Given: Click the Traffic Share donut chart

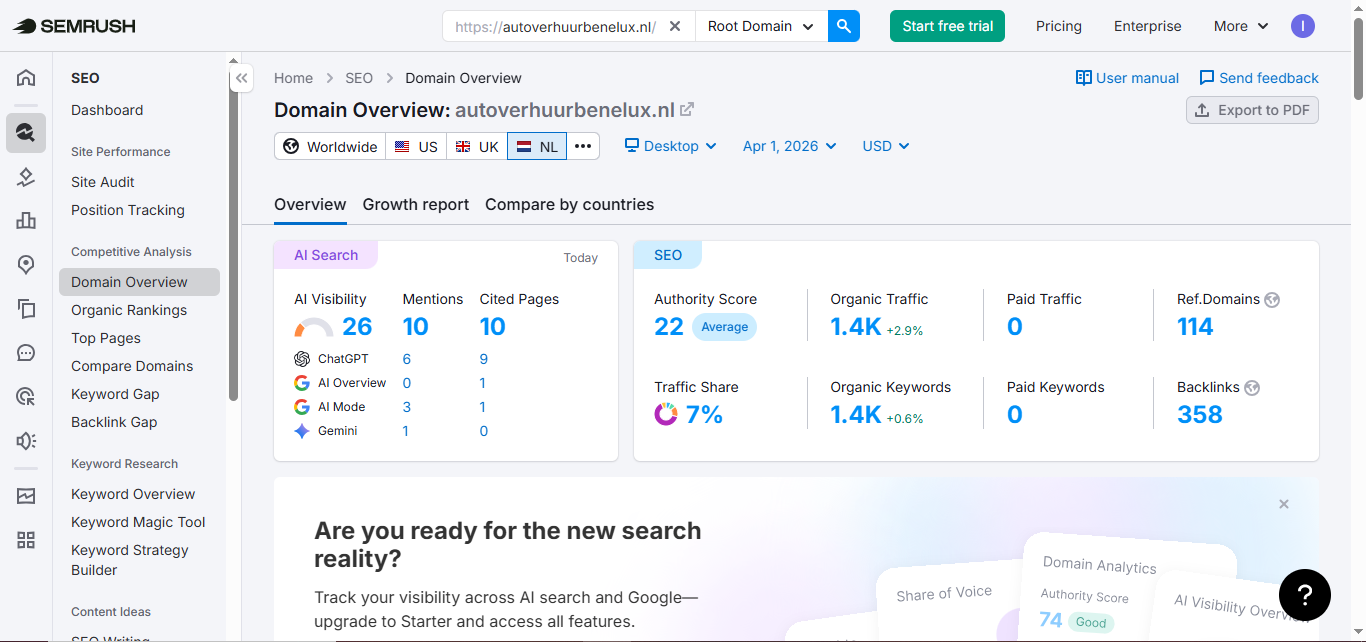Looking at the screenshot, I should tap(666, 414).
